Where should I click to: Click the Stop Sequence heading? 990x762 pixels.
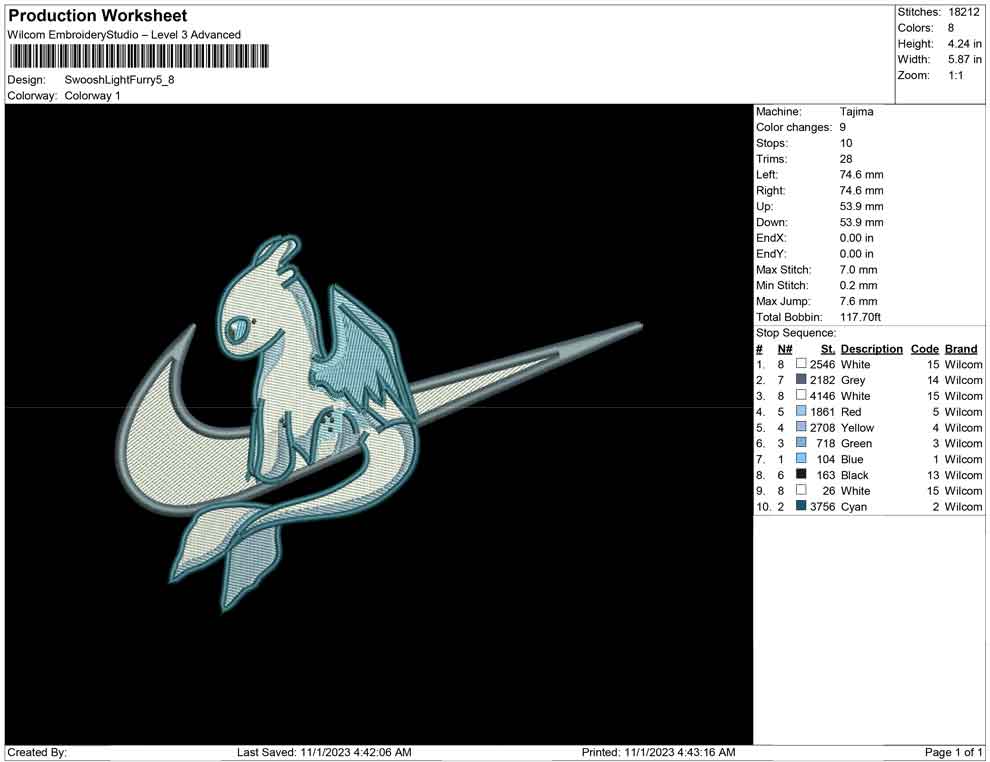(x=796, y=333)
